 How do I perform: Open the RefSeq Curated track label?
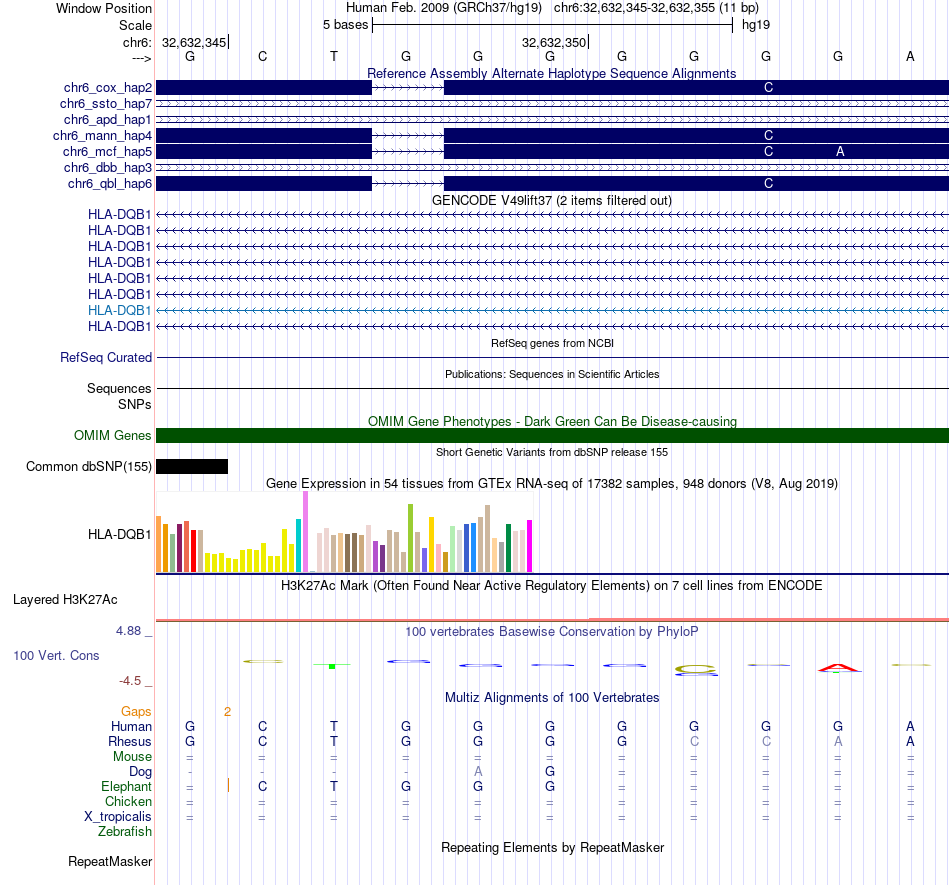coord(106,357)
